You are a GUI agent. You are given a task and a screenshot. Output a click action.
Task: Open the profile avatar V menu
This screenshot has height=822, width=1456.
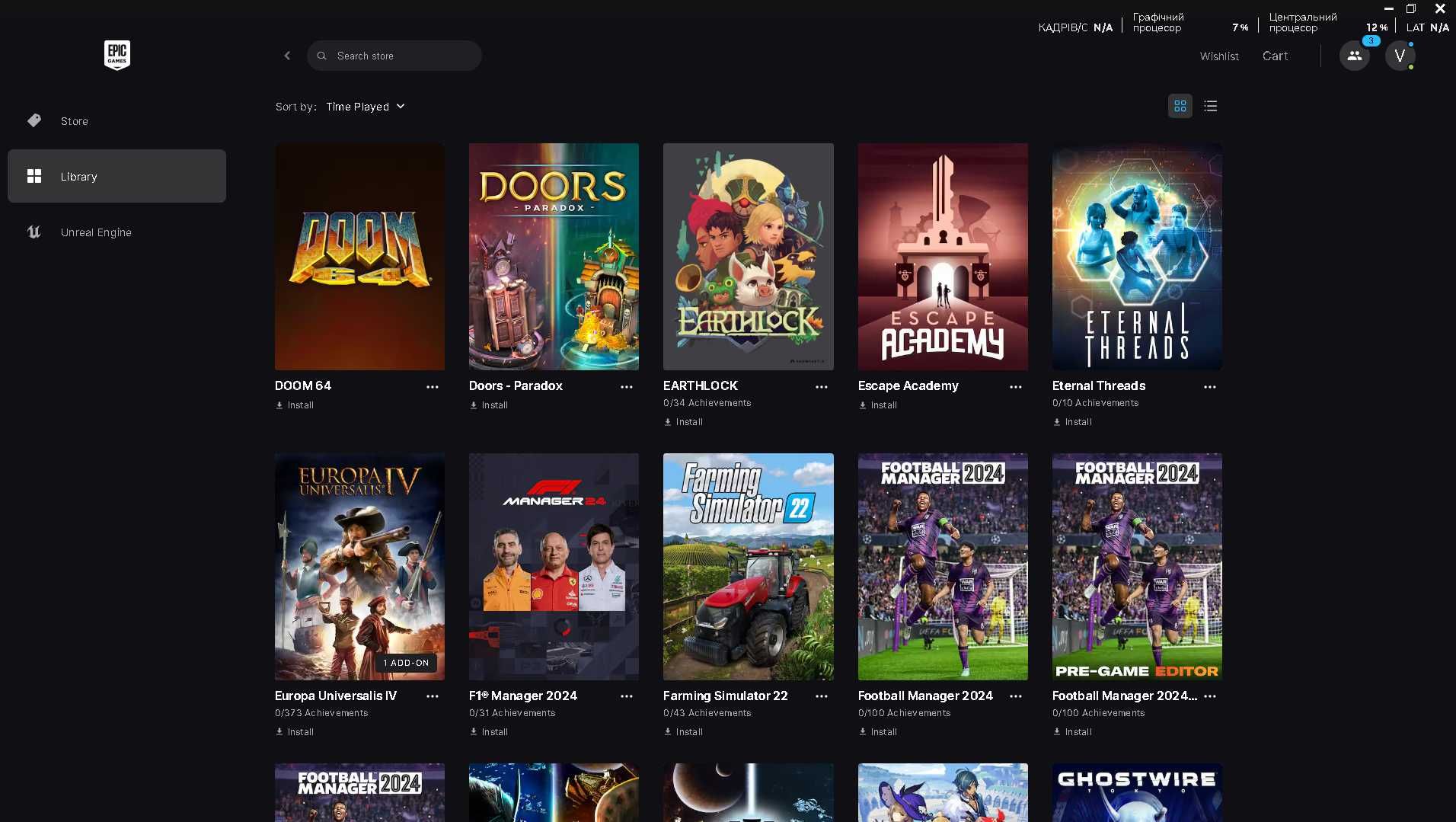[1400, 56]
